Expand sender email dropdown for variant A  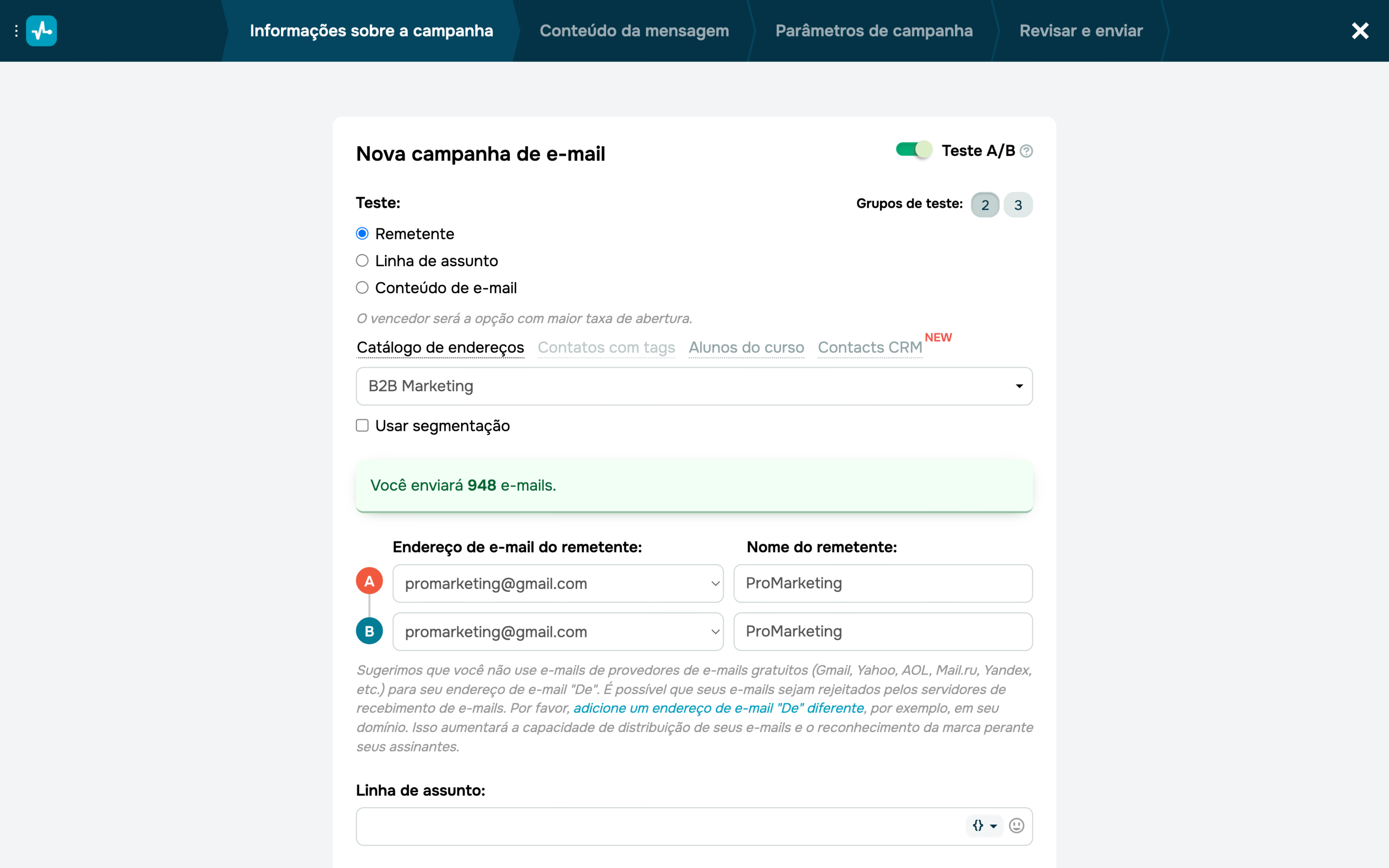558,583
